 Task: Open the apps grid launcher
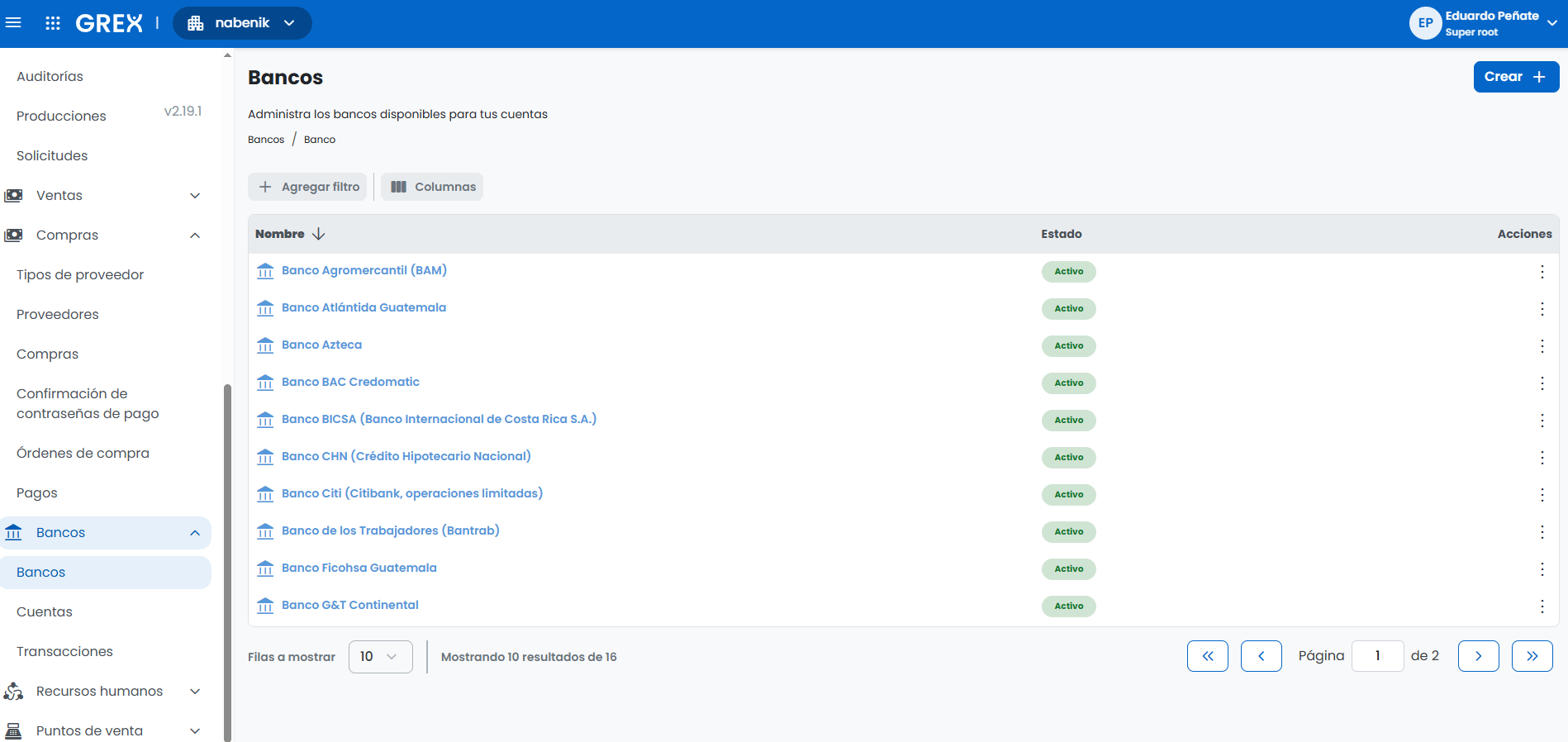(53, 23)
